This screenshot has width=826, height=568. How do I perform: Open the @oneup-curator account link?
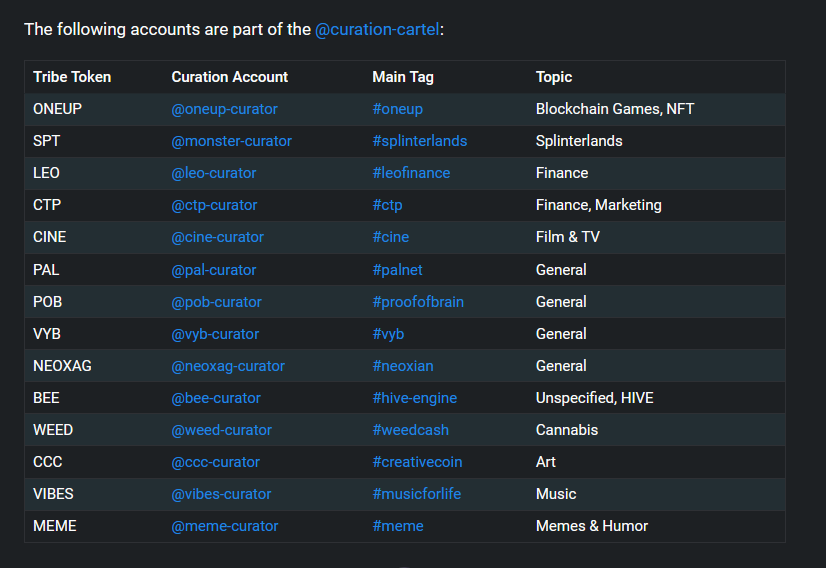[224, 109]
